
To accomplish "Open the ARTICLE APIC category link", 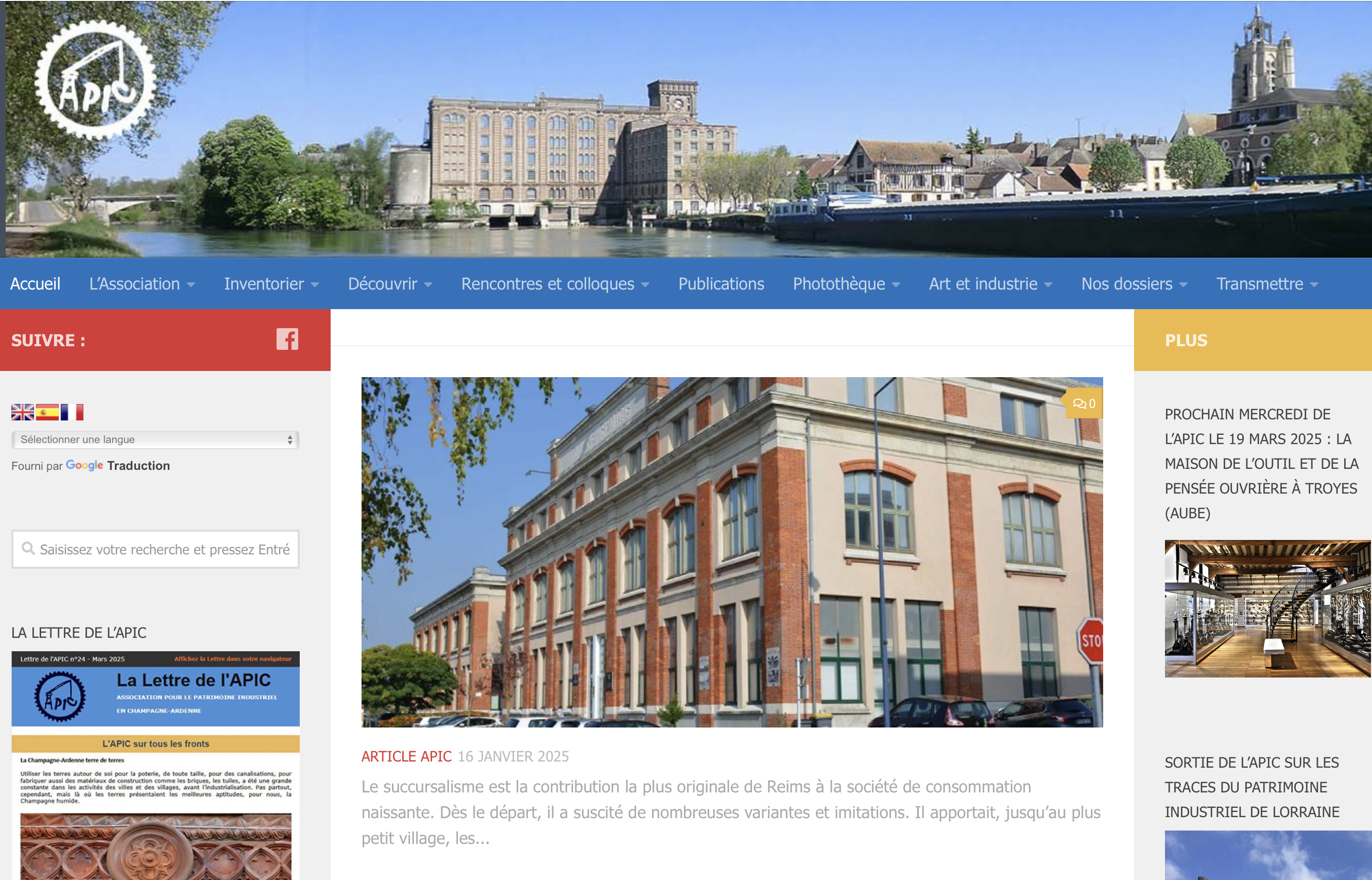I will point(406,756).
